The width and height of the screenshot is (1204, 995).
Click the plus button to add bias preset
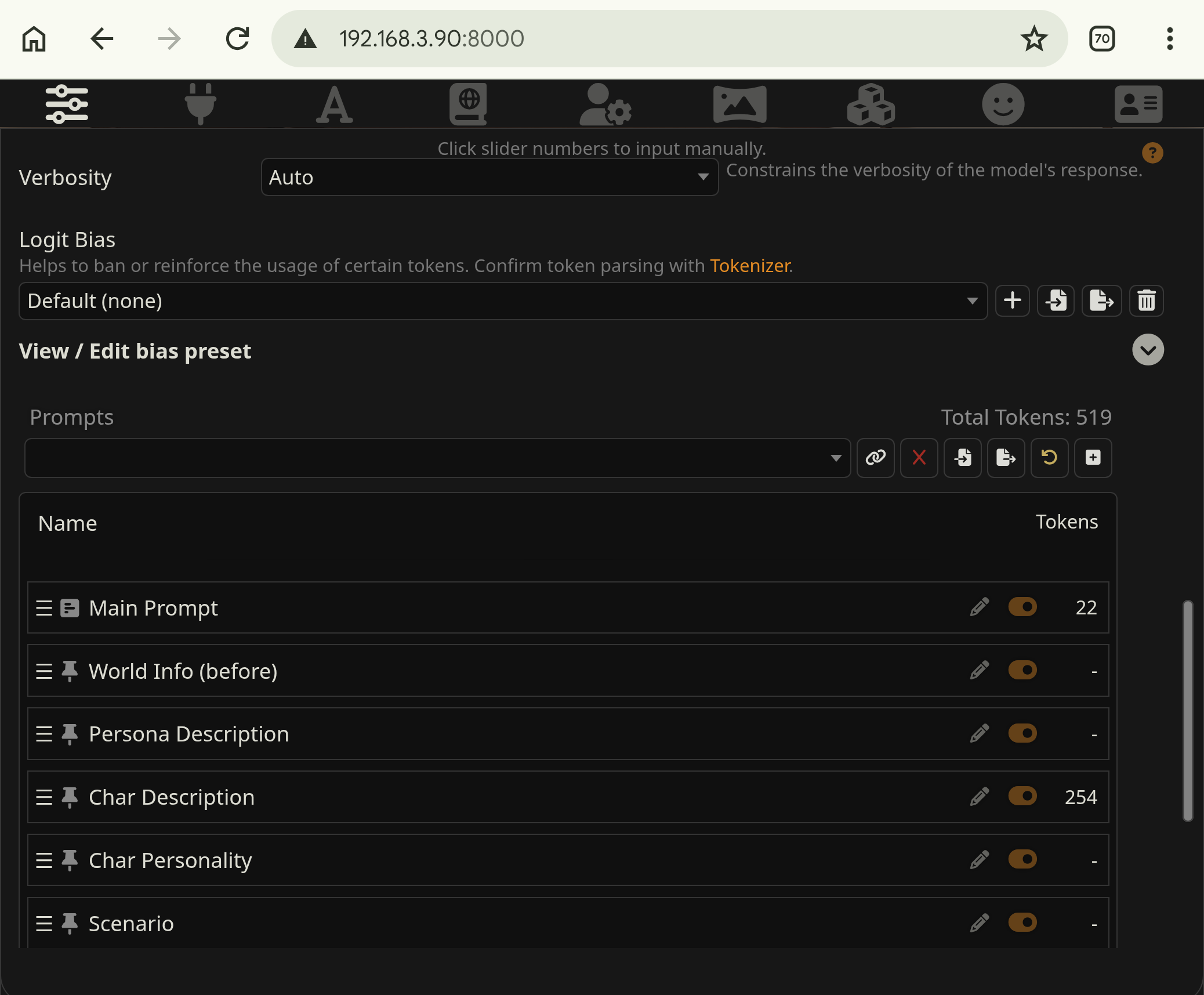coord(1012,301)
